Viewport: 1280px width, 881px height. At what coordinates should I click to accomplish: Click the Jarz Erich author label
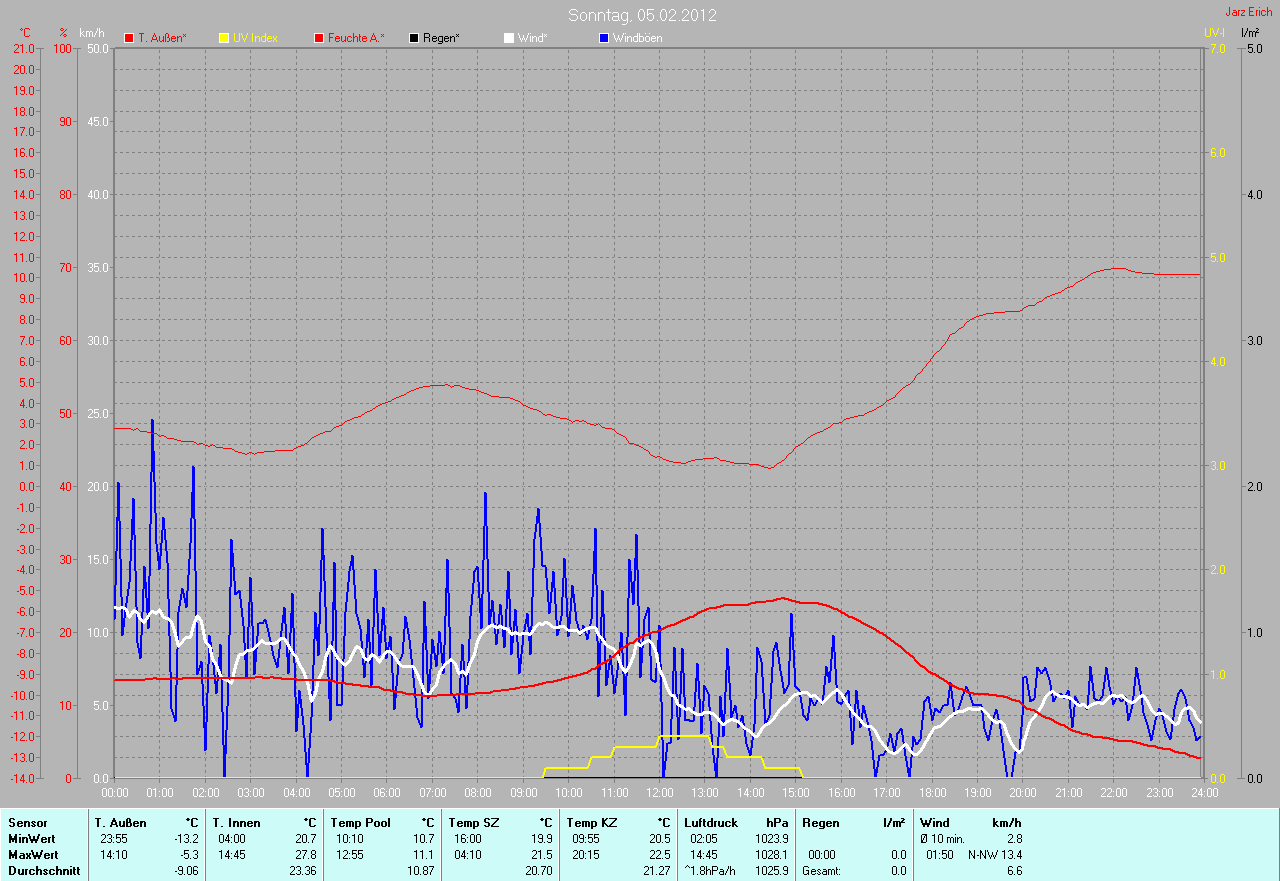pyautogui.click(x=1248, y=12)
